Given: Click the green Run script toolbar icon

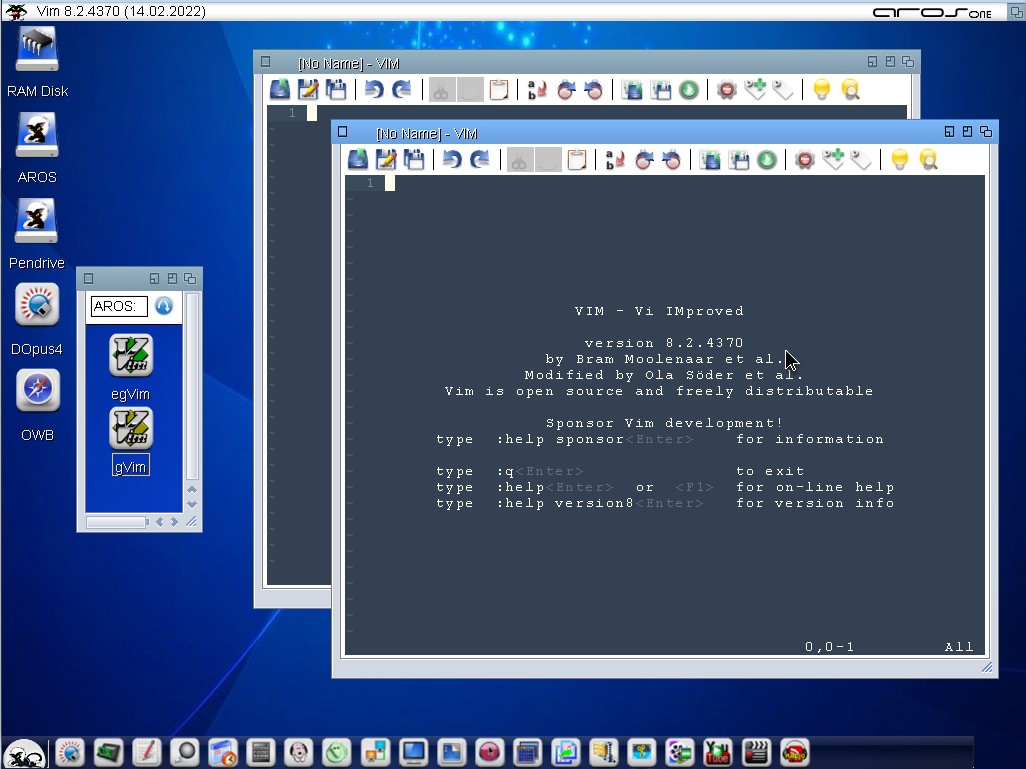Looking at the screenshot, I should 766,160.
